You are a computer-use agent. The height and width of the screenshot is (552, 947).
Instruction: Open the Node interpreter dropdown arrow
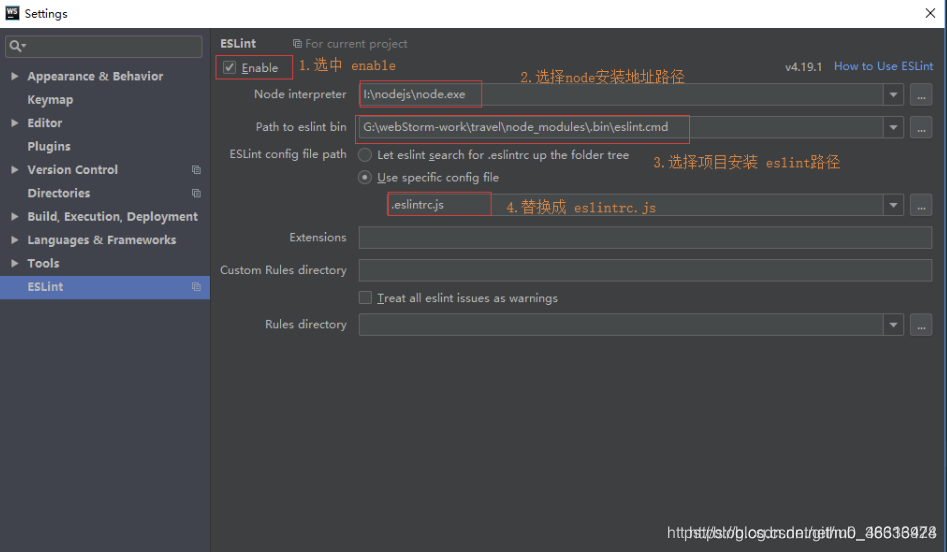[893, 95]
